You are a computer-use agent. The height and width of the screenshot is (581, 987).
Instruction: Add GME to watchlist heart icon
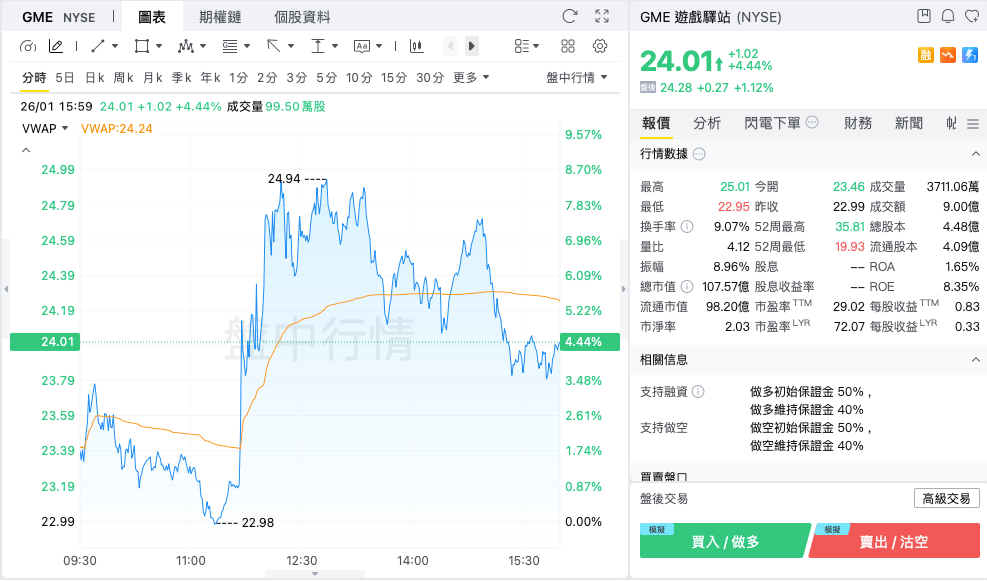973,16
